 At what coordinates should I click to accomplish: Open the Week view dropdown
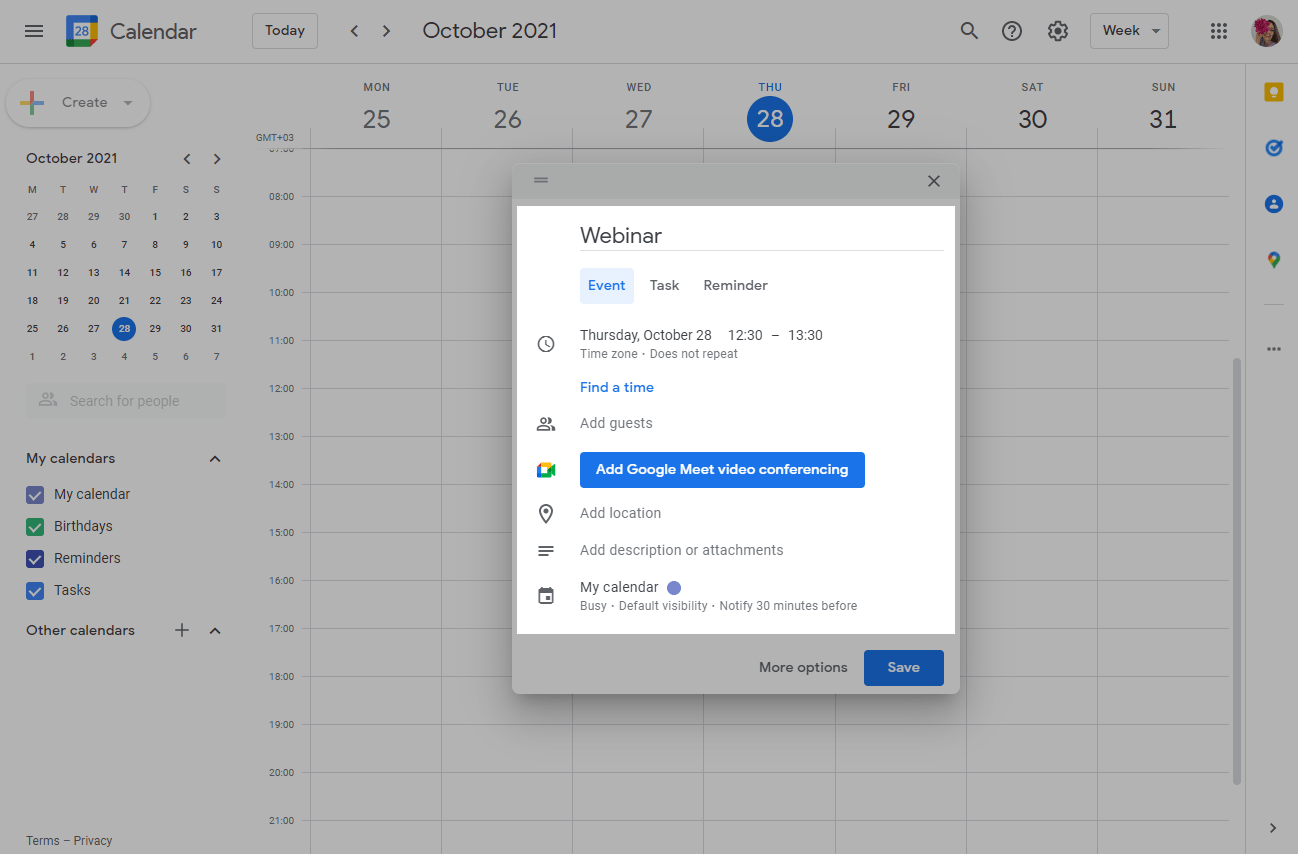click(x=1129, y=31)
